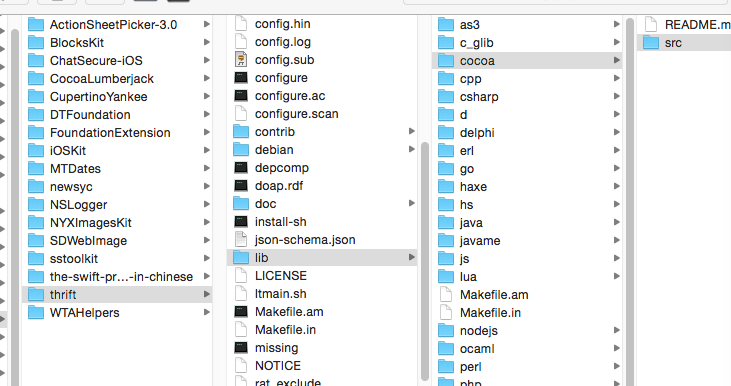Expand the csharp folder arrow
Viewport: 731px width, 386px height.
tap(616, 96)
